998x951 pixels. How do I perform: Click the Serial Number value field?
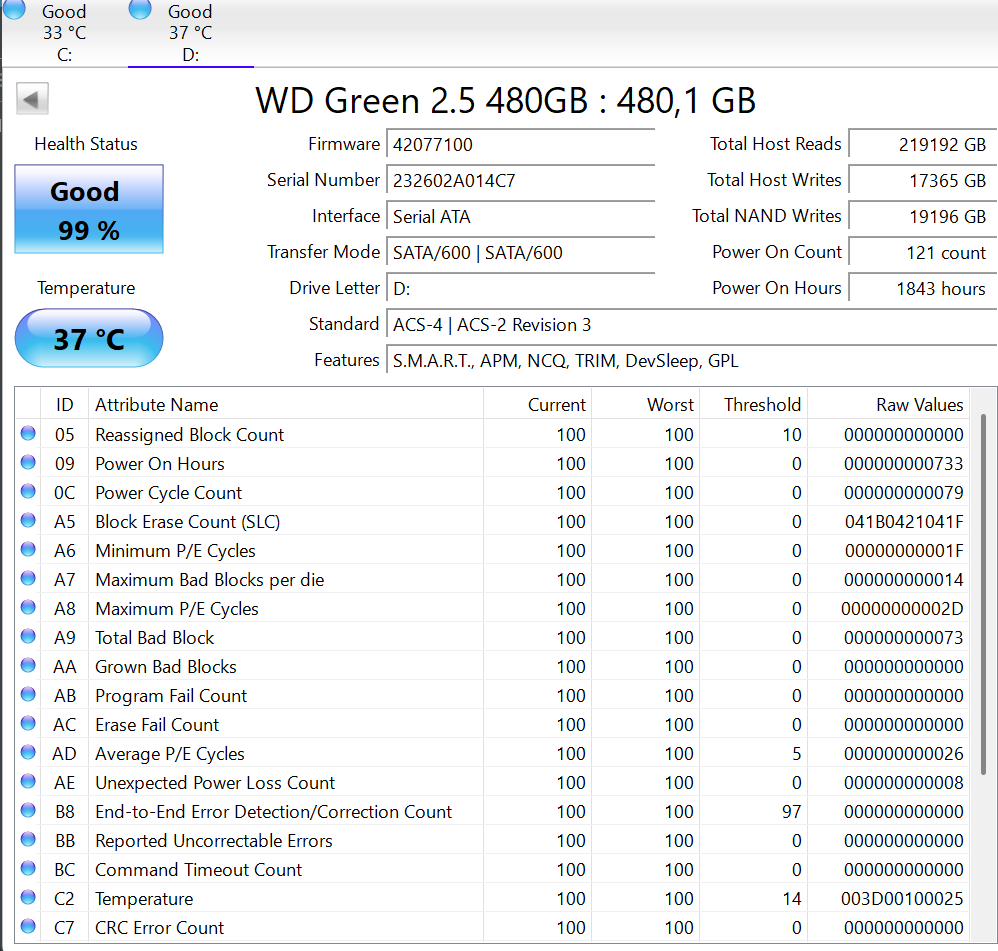[519, 181]
